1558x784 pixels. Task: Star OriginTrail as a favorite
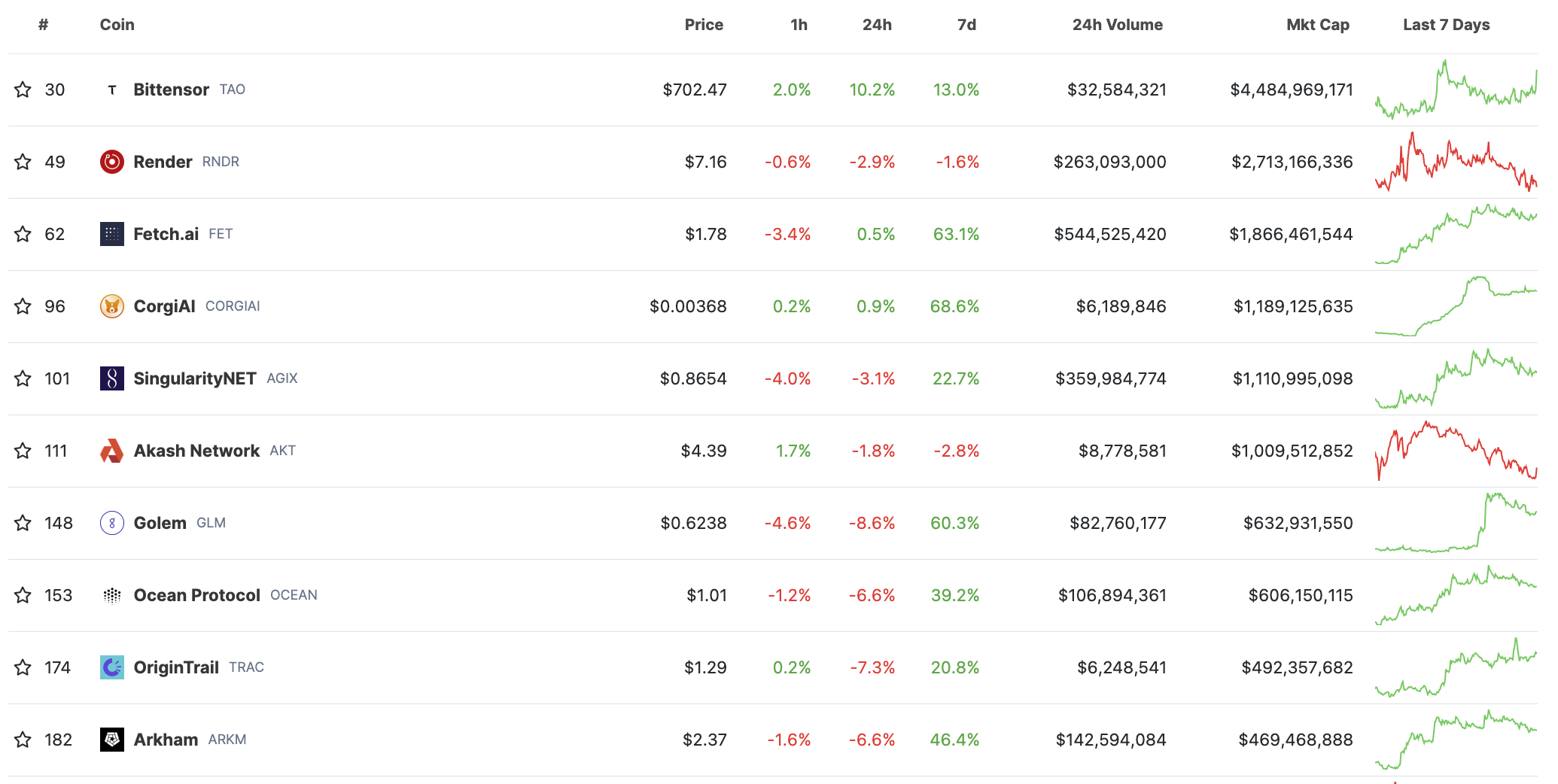(x=23, y=667)
